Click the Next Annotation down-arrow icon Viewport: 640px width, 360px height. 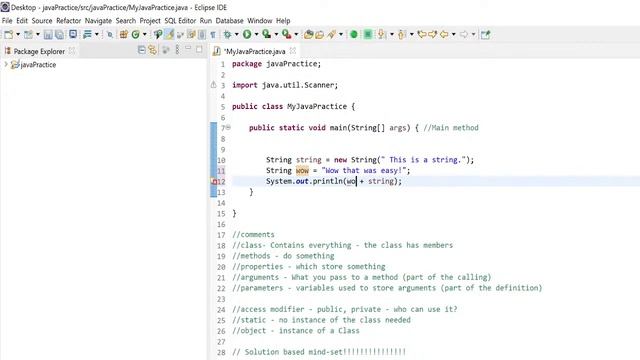pos(382,35)
